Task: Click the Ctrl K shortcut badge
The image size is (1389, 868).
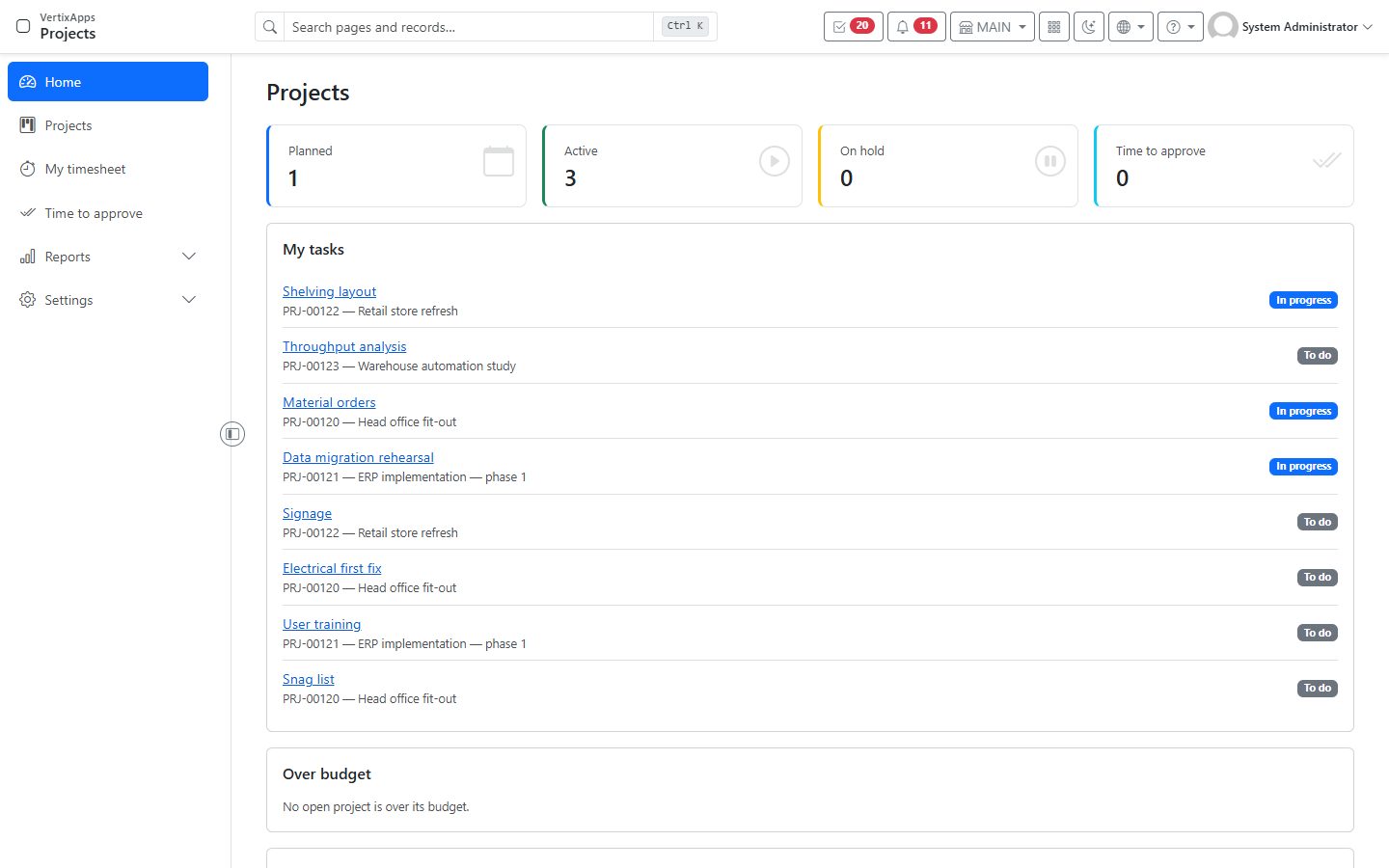Action: [x=686, y=26]
